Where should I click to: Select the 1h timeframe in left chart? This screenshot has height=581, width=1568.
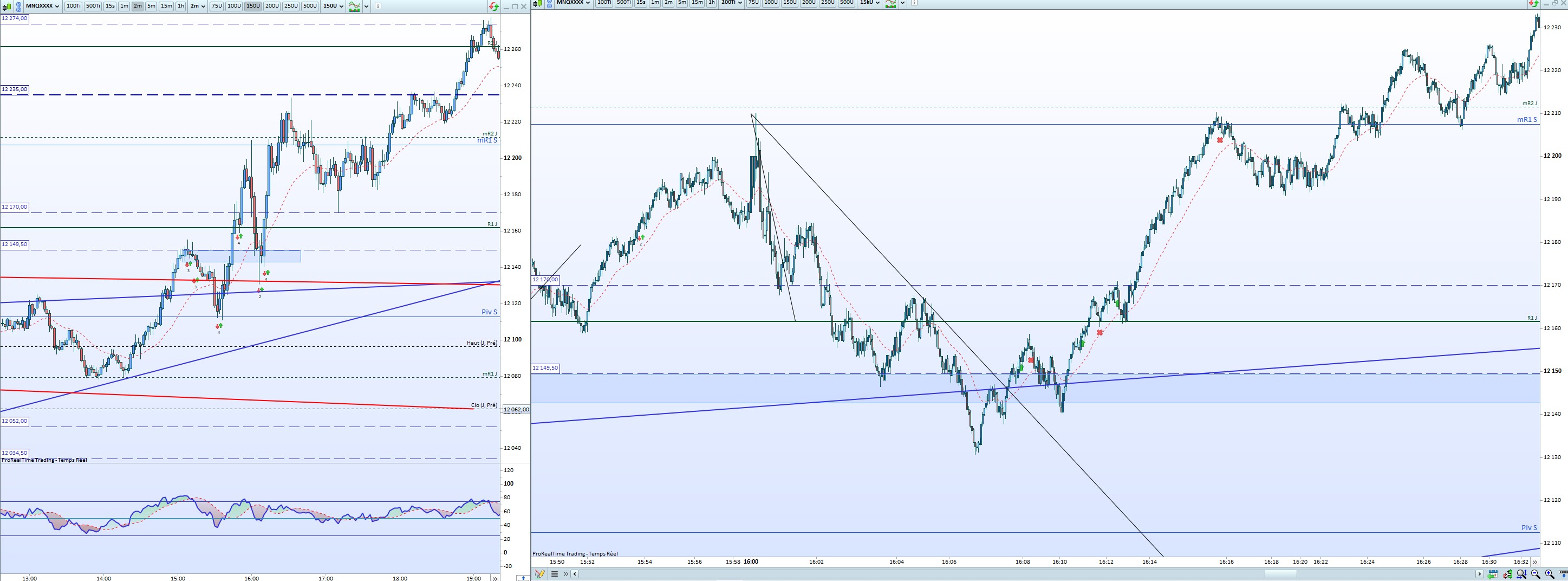point(181,6)
